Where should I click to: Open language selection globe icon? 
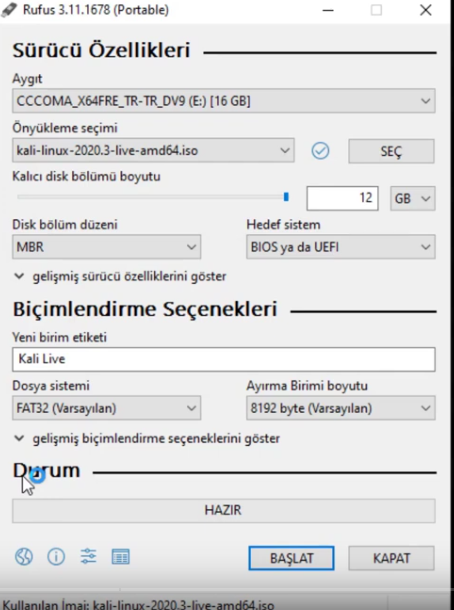coord(24,557)
